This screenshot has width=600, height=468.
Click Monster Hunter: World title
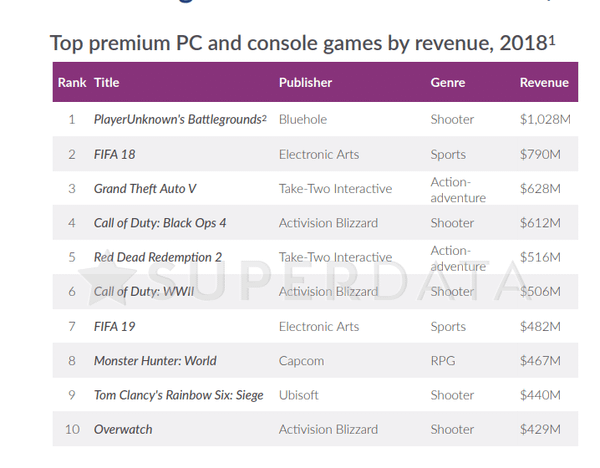[x=155, y=361]
